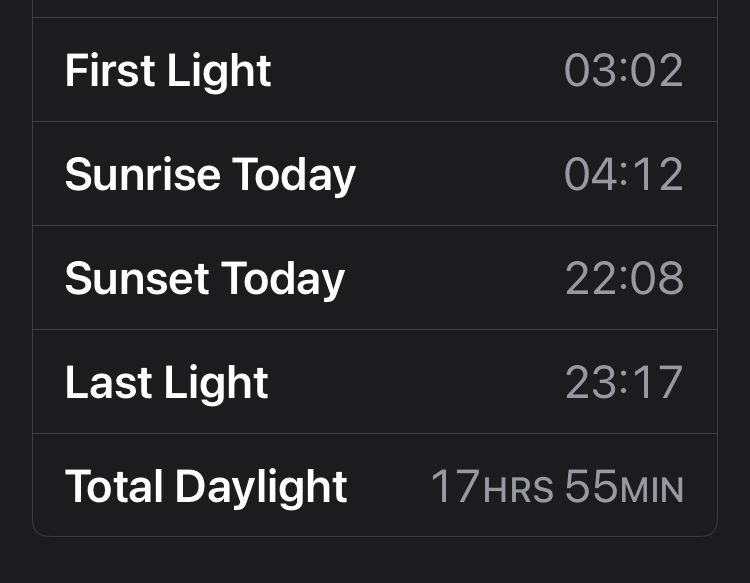750x583 pixels.
Task: Select the First Light label
Action: pos(168,71)
